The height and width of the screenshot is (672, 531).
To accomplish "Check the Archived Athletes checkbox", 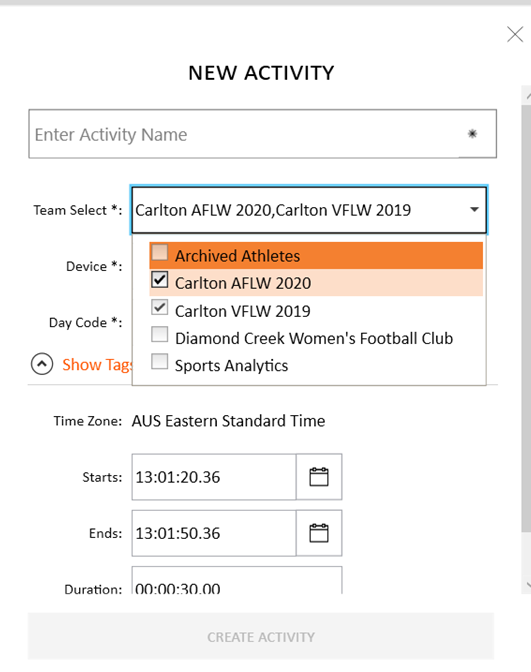I will tap(159, 252).
